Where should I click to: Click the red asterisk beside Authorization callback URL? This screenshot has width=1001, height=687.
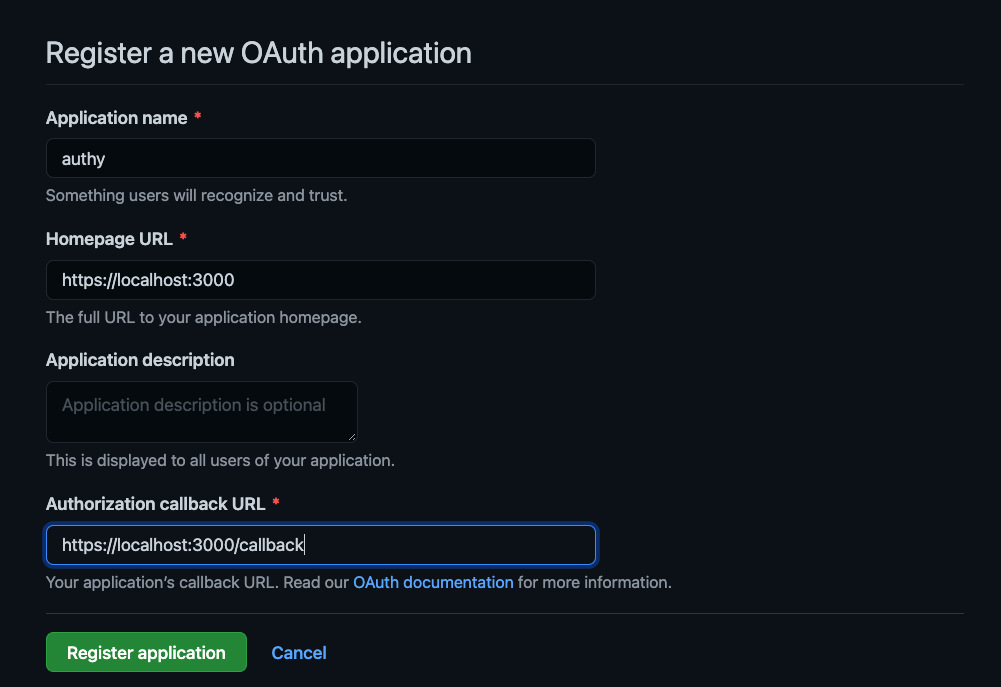tap(276, 503)
